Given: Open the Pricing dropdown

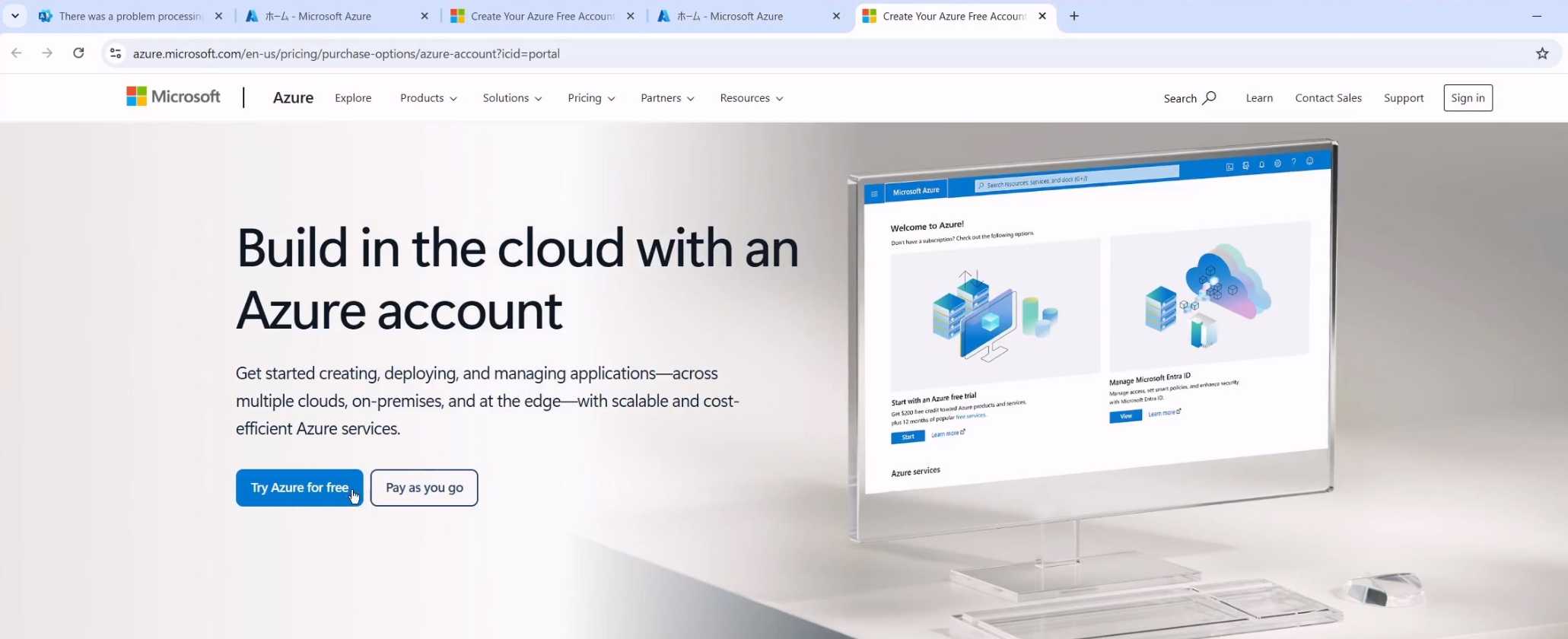Looking at the screenshot, I should (591, 98).
